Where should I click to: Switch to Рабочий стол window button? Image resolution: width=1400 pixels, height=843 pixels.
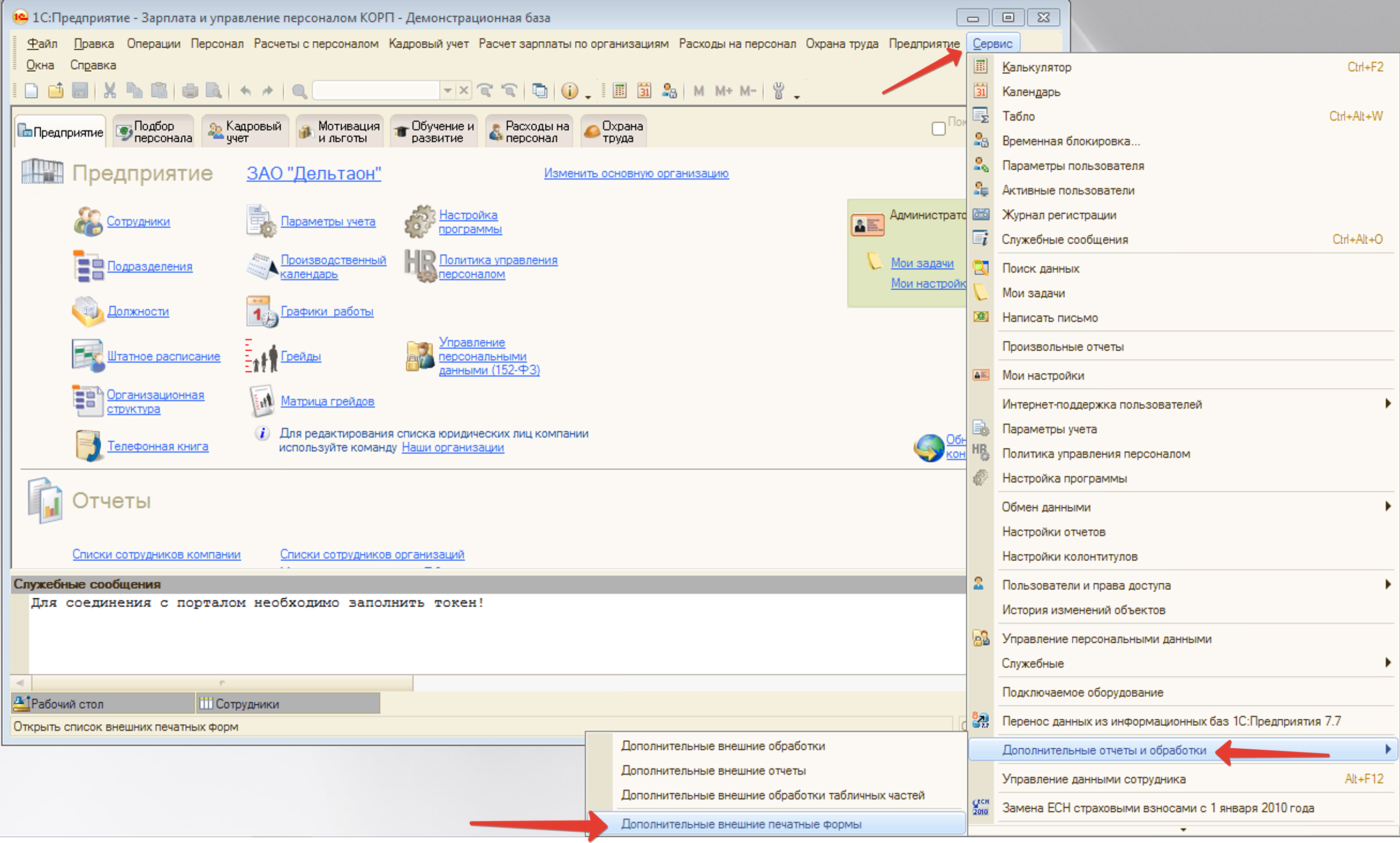(103, 704)
